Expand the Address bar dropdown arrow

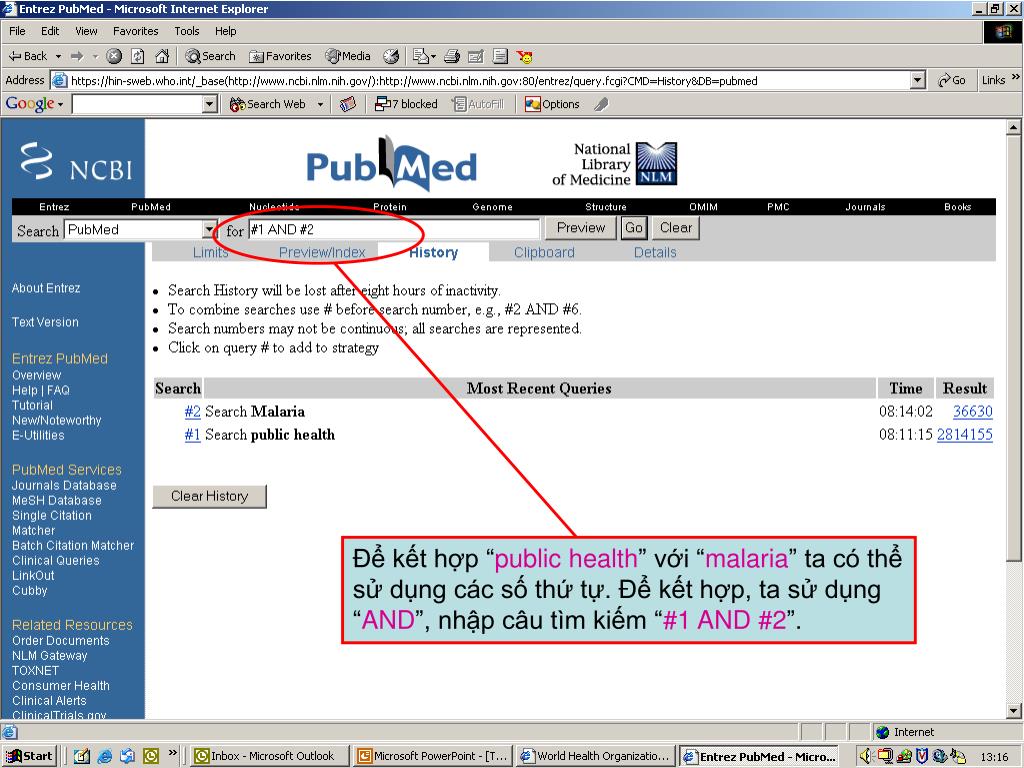pos(918,80)
